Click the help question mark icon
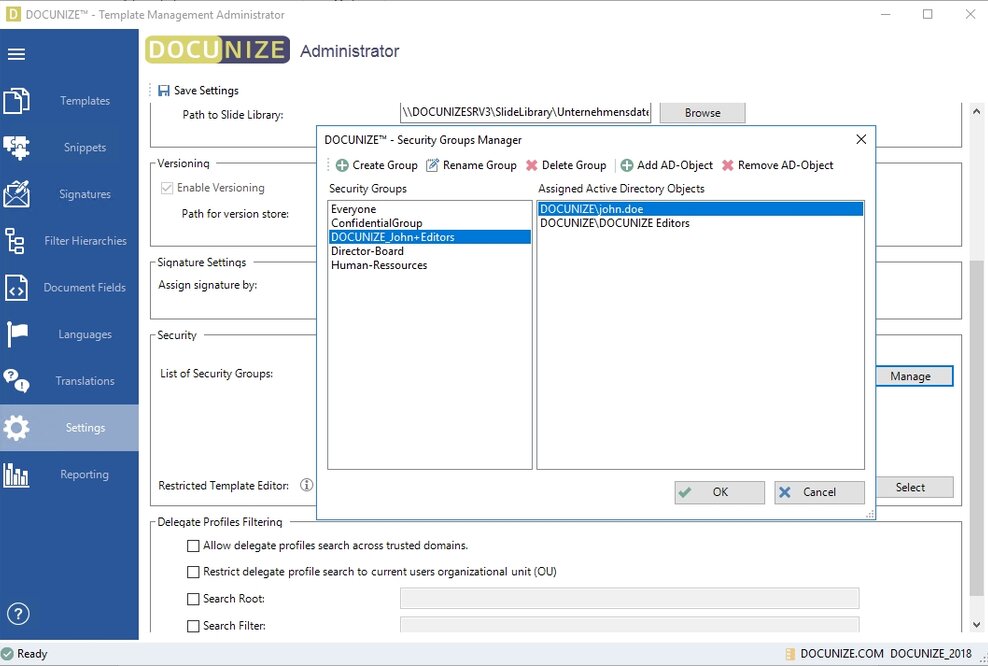 18,613
